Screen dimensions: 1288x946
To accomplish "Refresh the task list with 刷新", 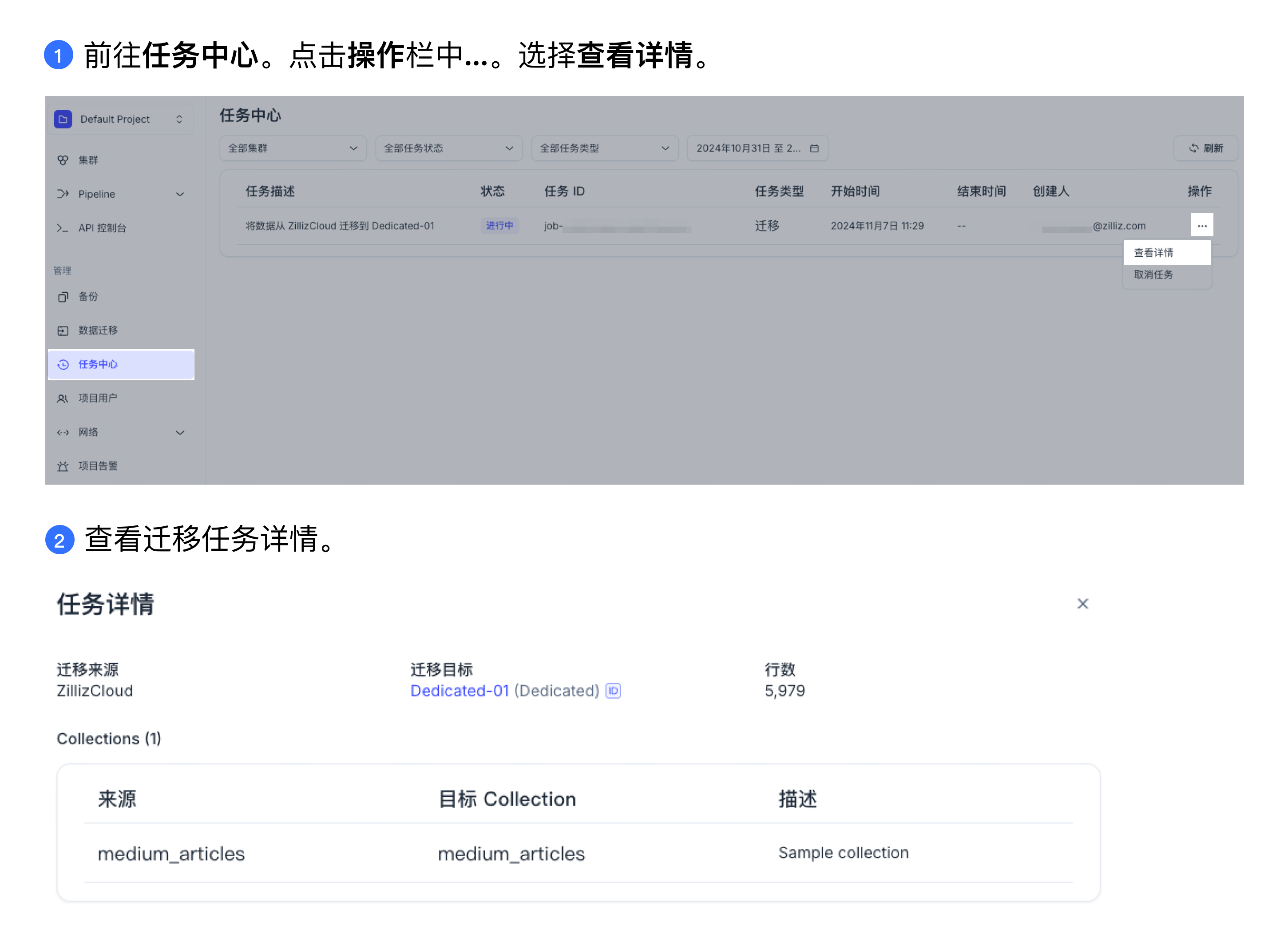I will point(1205,148).
